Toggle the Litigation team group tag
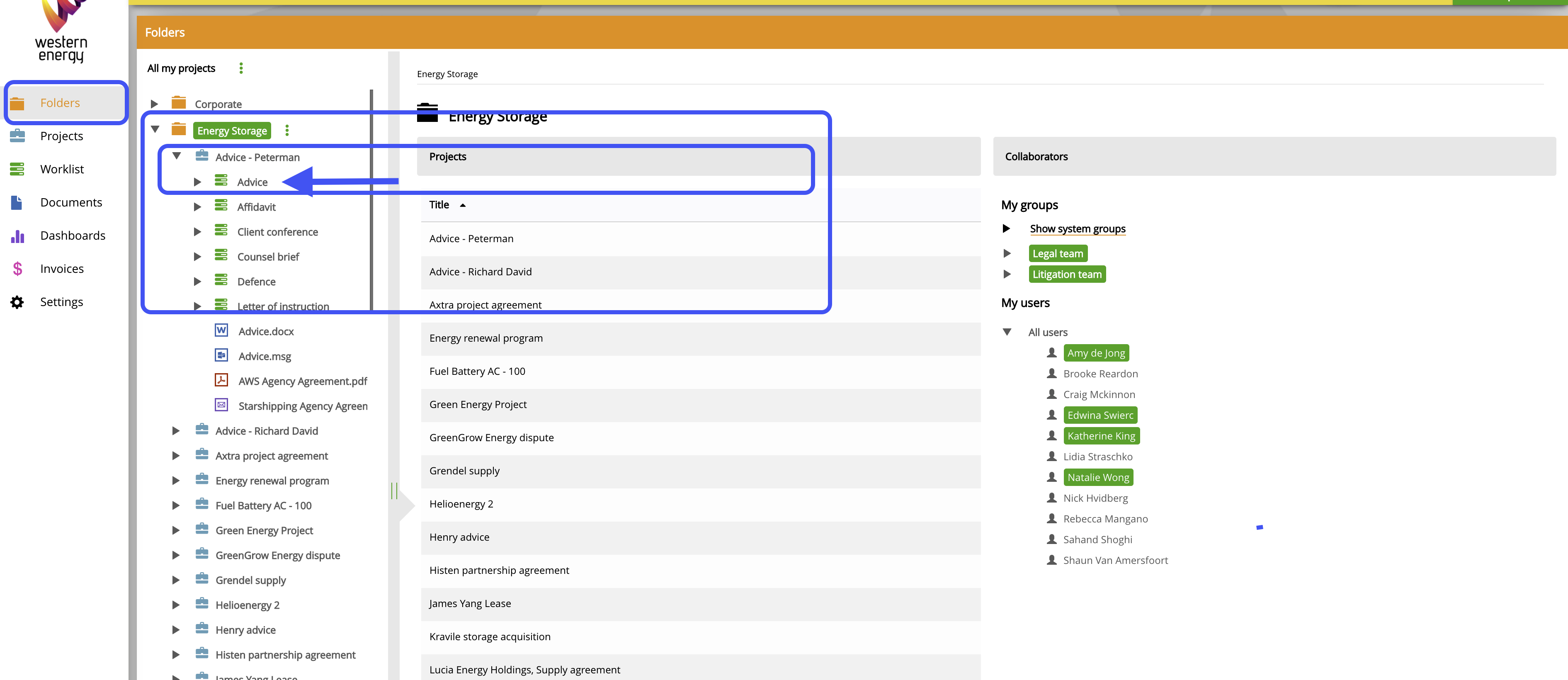The image size is (1568, 680). (1067, 274)
